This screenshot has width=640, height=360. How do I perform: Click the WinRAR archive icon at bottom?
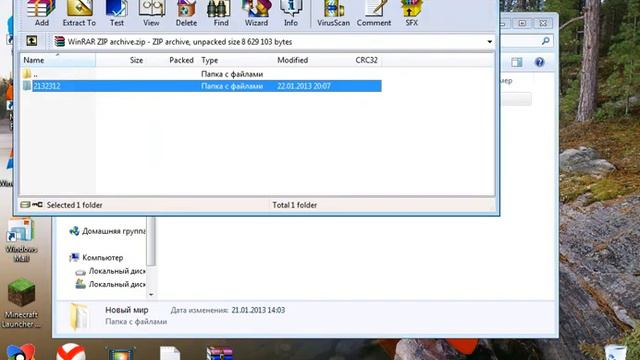tap(219, 353)
